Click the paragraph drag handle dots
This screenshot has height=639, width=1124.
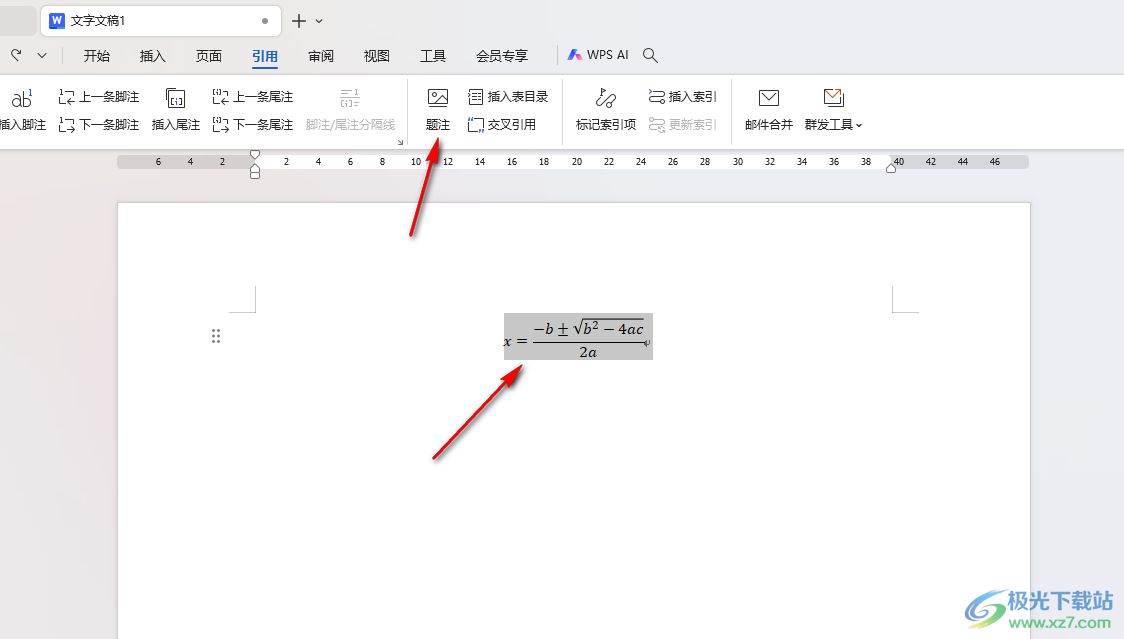tap(216, 336)
